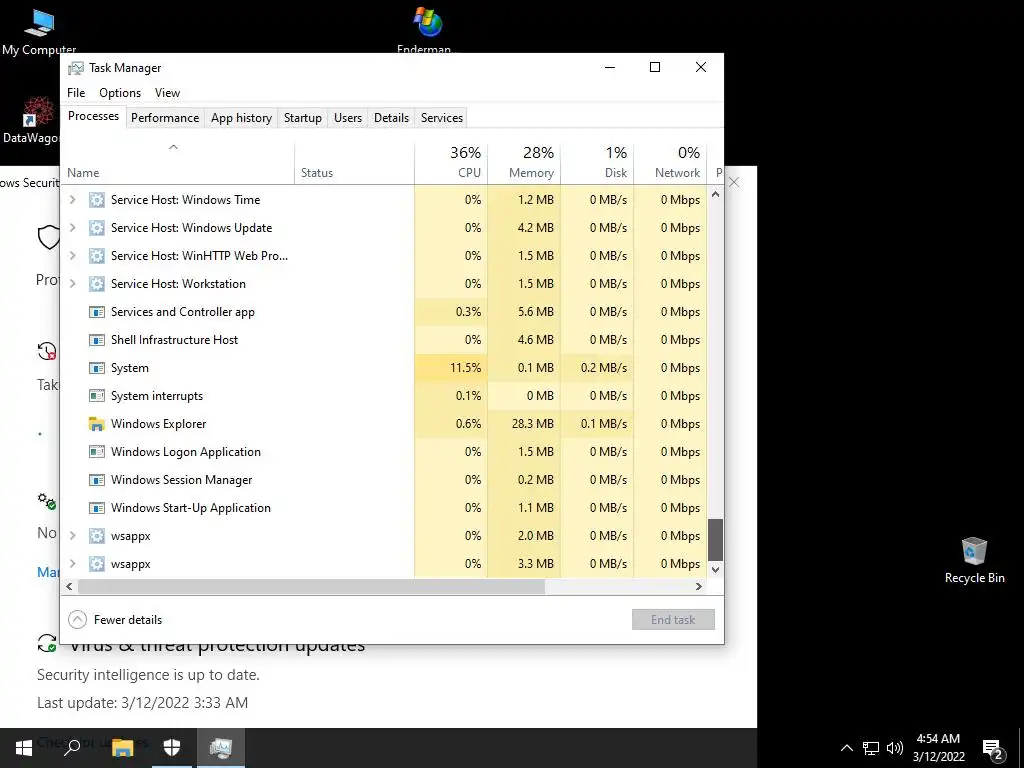Click the Status column header
Viewport: 1024px width, 768px height.
355,162
